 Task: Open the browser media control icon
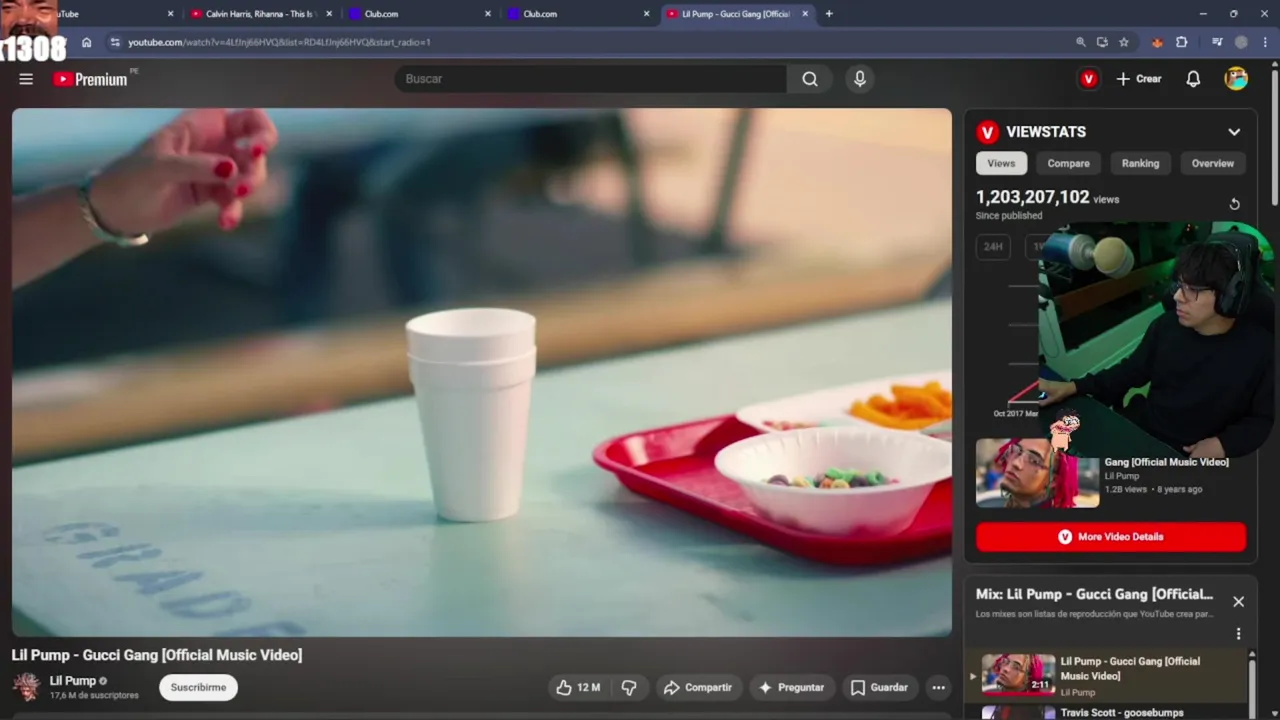coord(1217,42)
